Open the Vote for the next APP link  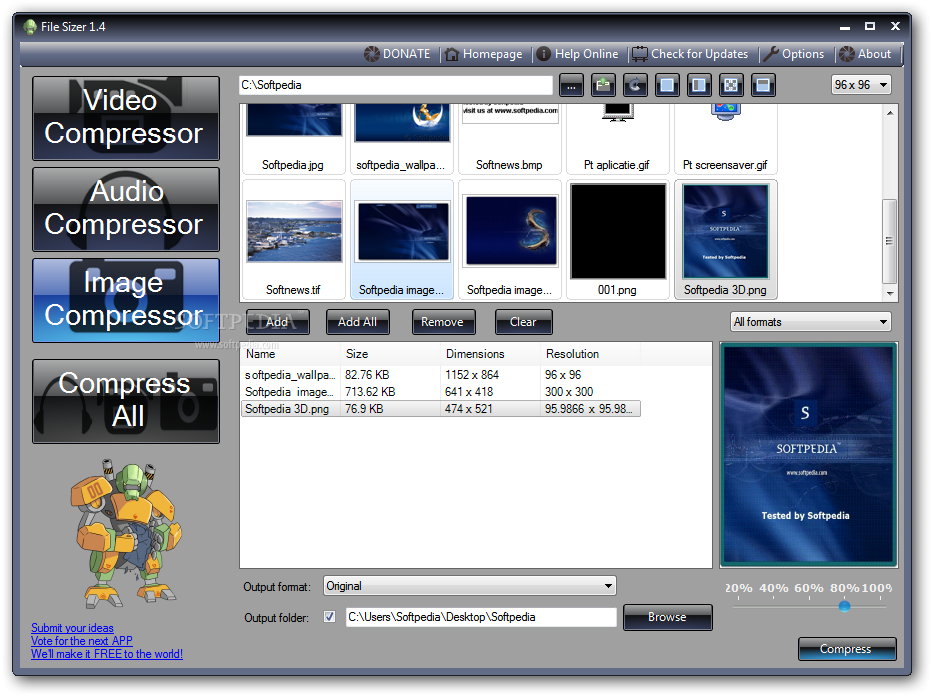[x=81, y=641]
